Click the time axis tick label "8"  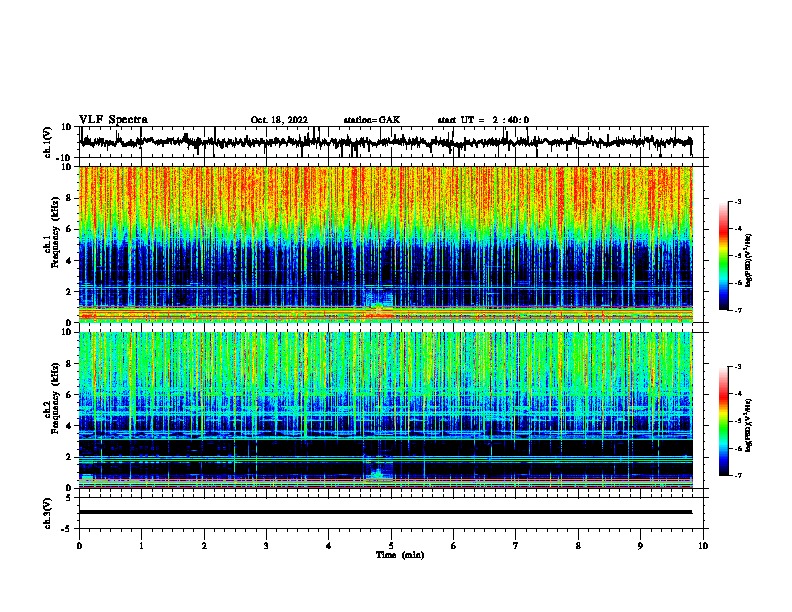(578, 546)
